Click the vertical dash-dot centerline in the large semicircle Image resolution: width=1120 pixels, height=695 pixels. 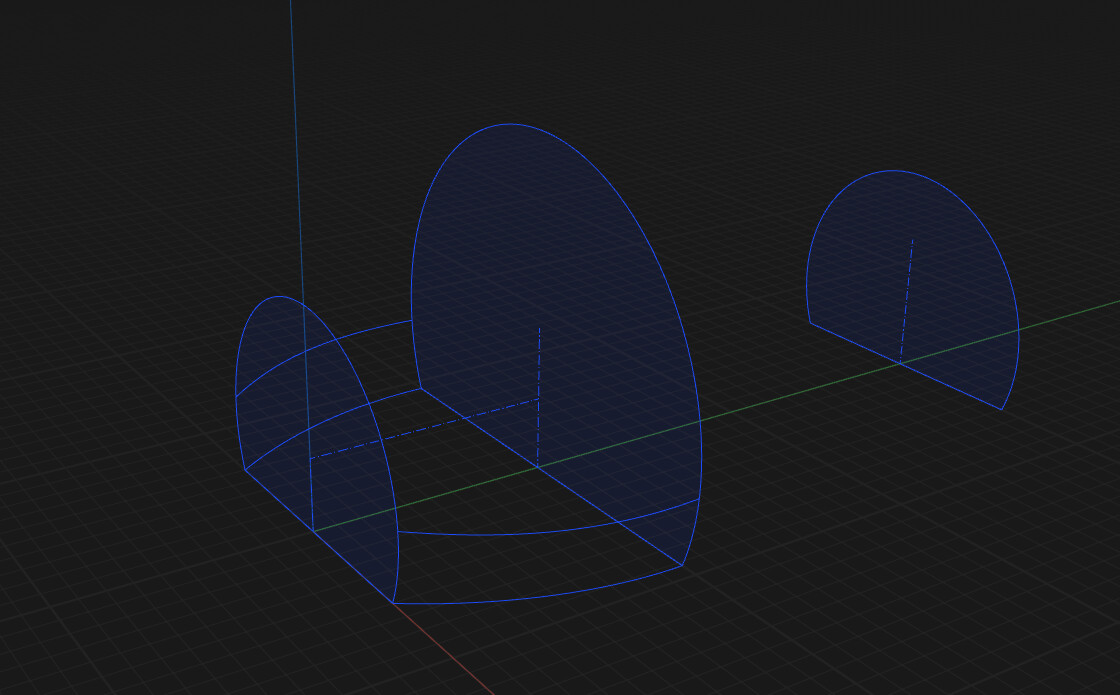coord(539,397)
